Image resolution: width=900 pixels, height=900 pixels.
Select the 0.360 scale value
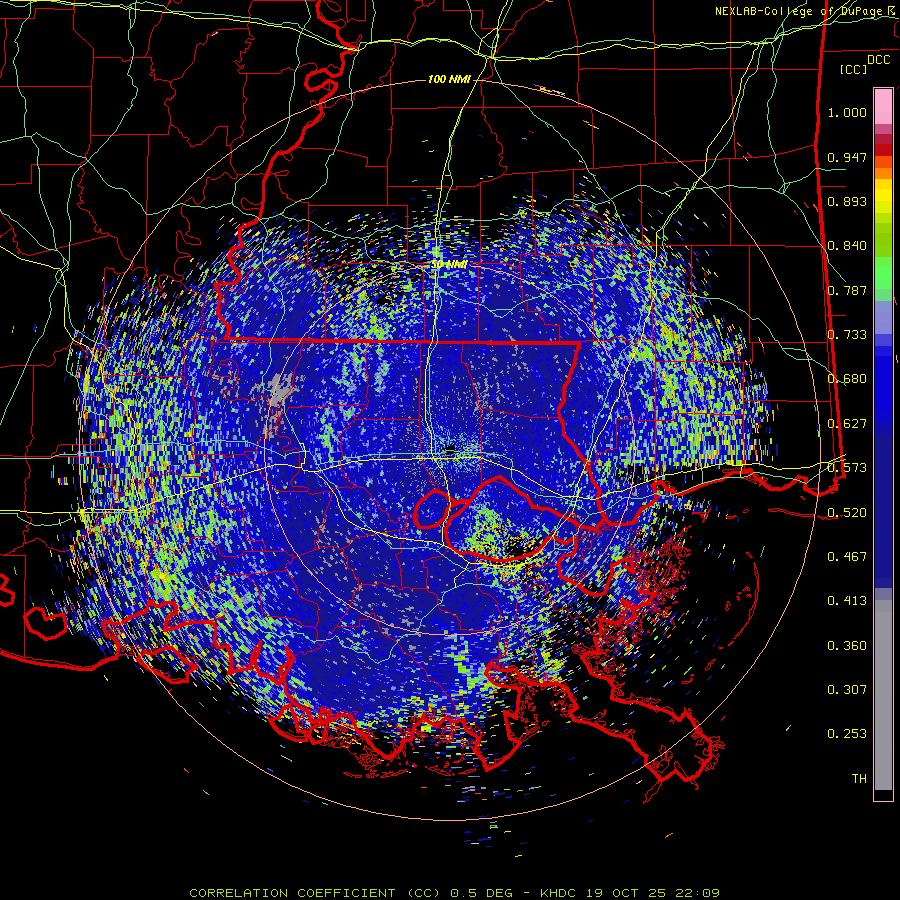tap(847, 646)
